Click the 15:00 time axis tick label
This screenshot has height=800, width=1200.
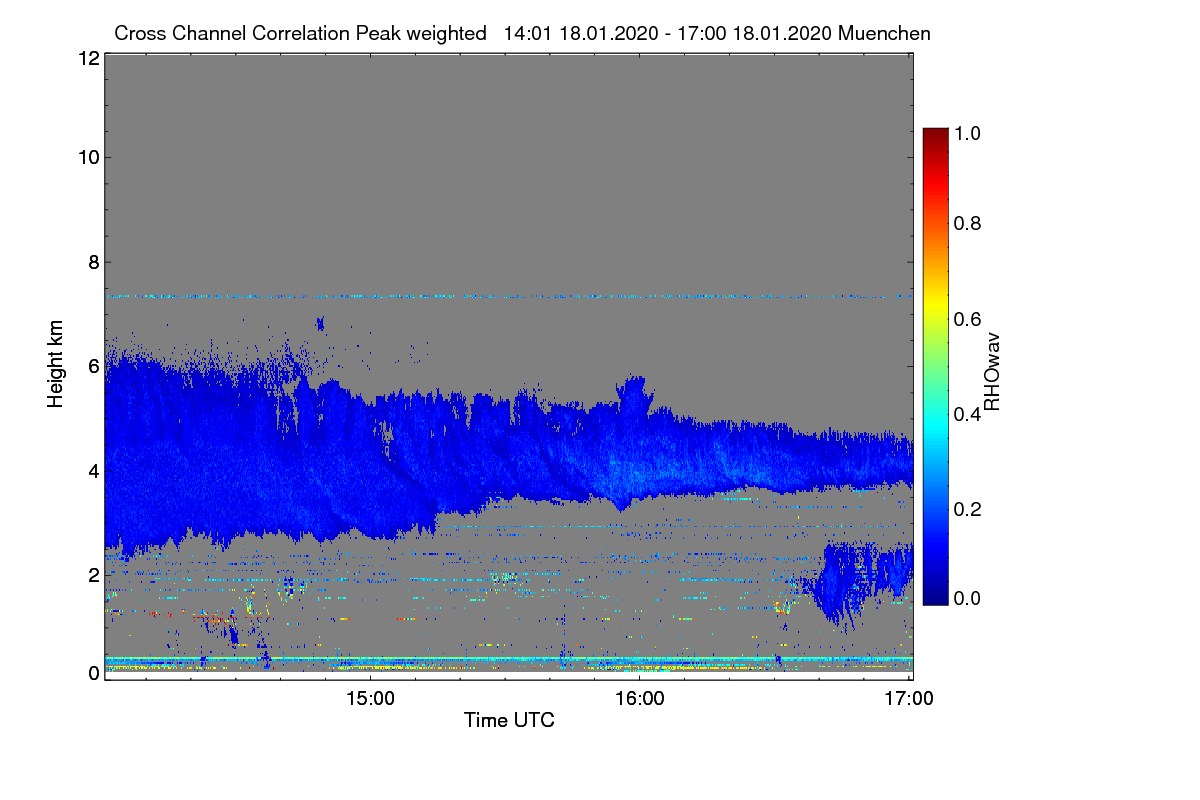pyautogui.click(x=370, y=699)
